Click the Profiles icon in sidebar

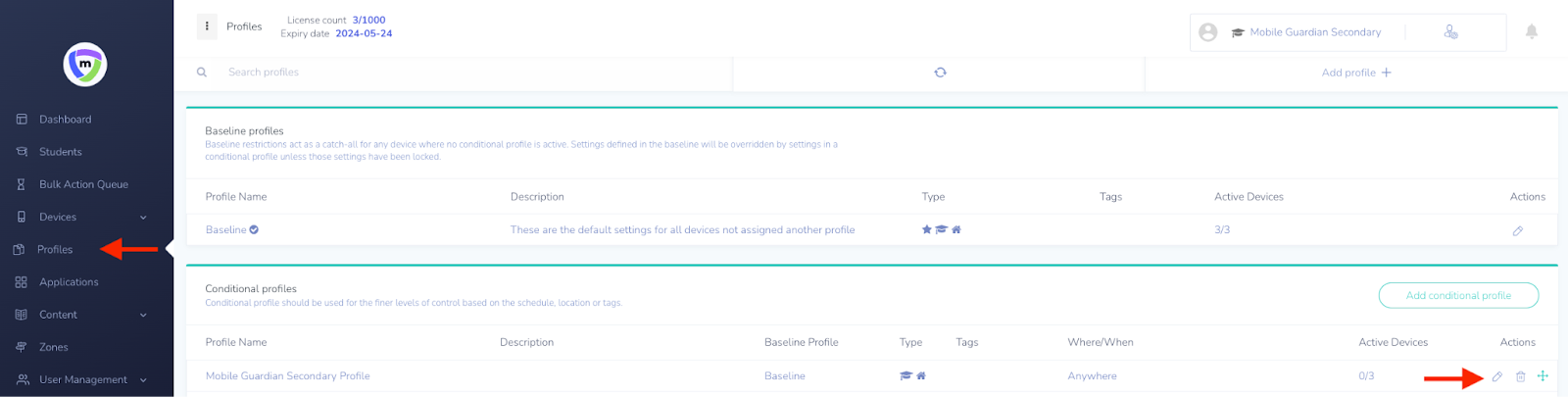tap(19, 249)
